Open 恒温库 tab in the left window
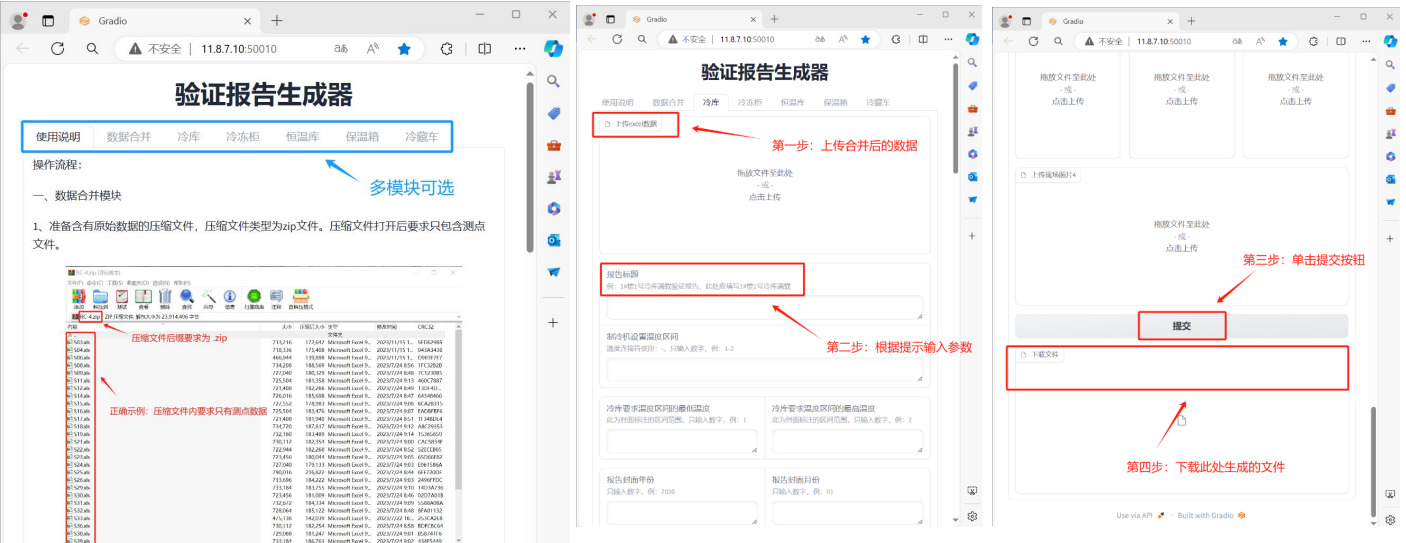Image resolution: width=1406 pixels, height=543 pixels. pos(302,137)
